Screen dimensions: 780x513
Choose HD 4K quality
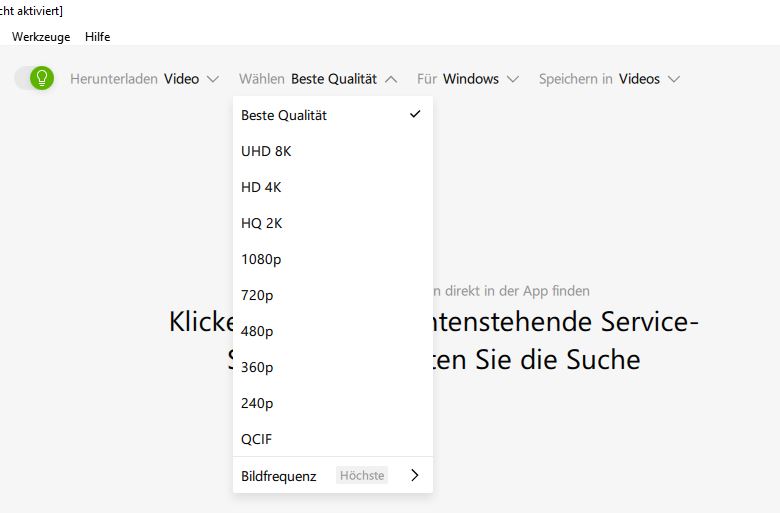262,187
